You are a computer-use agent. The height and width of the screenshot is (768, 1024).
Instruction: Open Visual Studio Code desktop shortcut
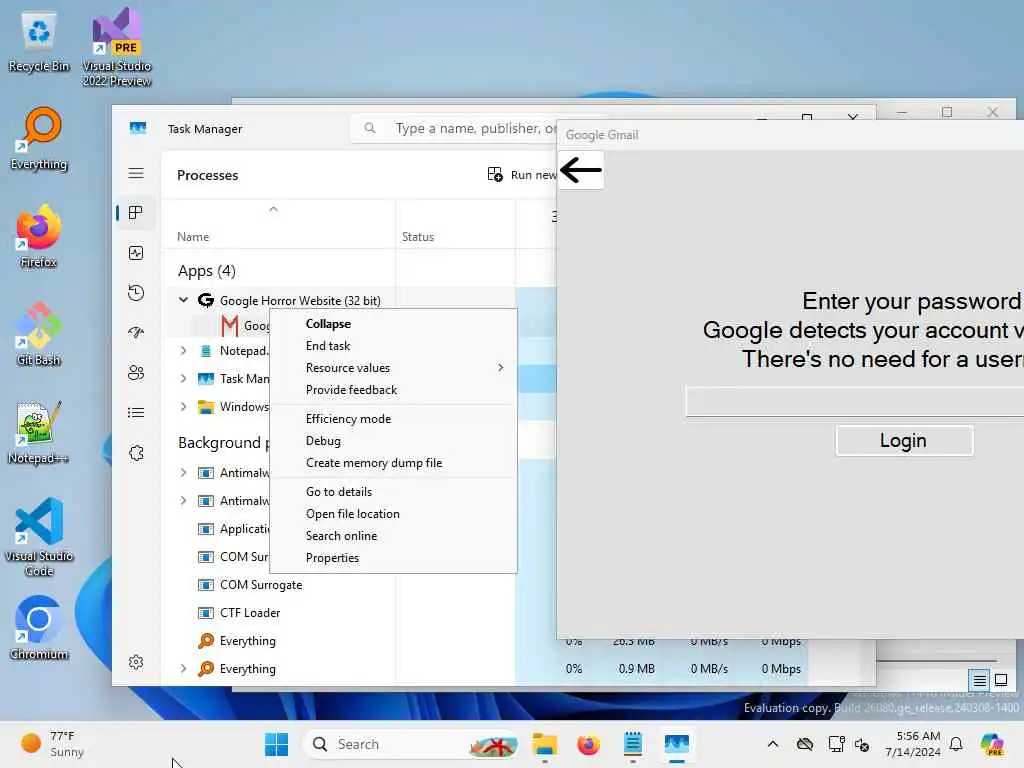(39, 537)
